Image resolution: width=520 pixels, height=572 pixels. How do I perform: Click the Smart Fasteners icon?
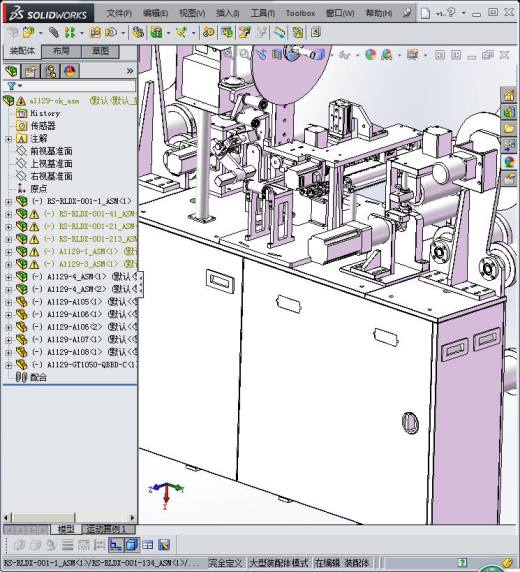click(x=95, y=32)
